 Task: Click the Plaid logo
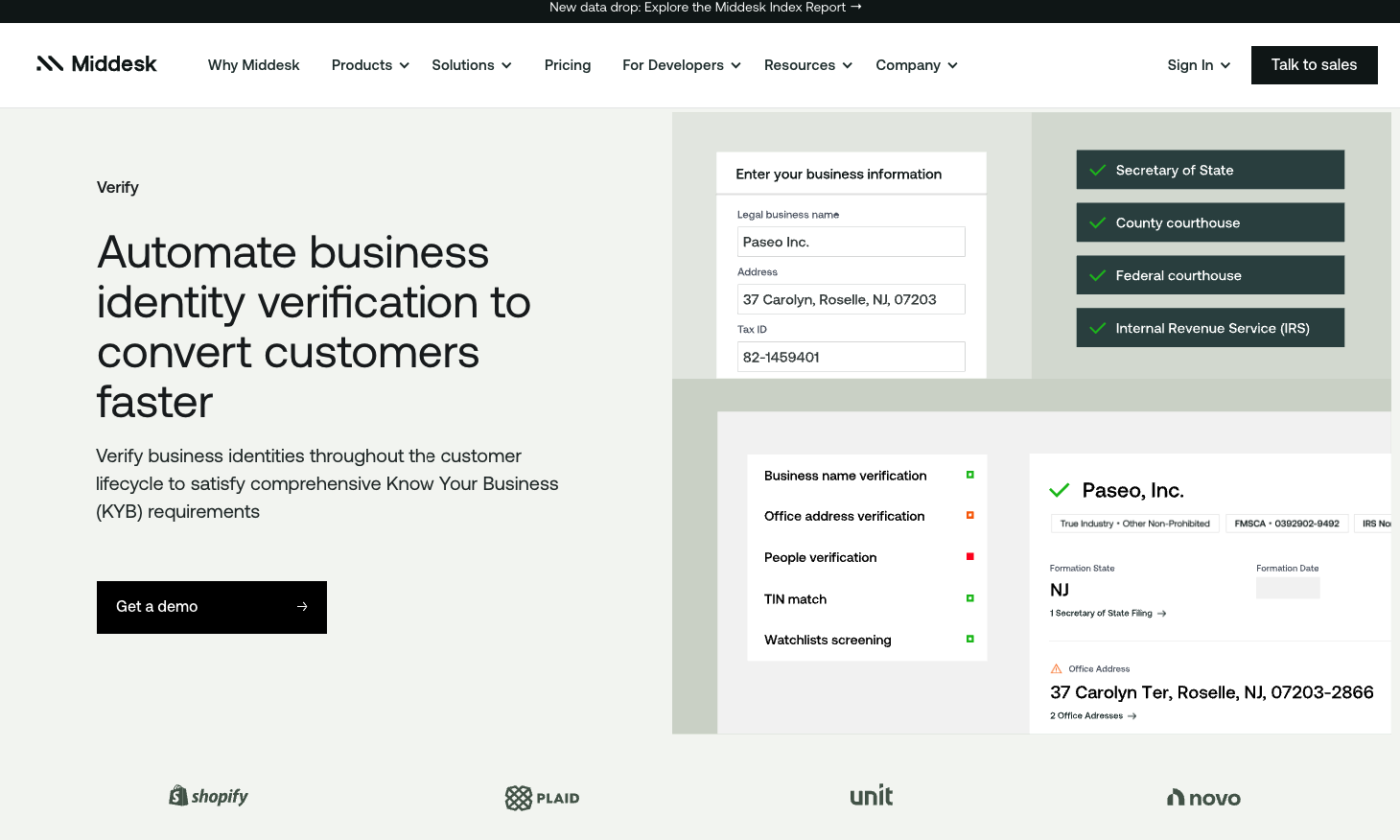(x=543, y=798)
